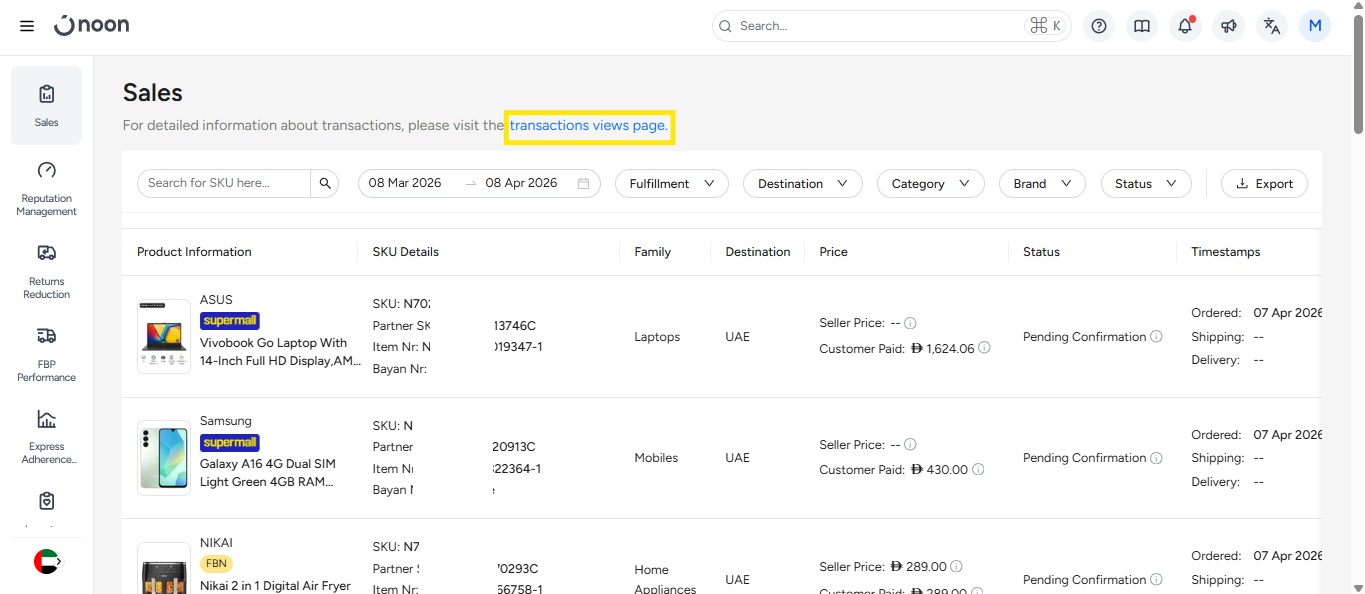Click the help question mark icon
The height and width of the screenshot is (594, 1365).
(x=1099, y=26)
